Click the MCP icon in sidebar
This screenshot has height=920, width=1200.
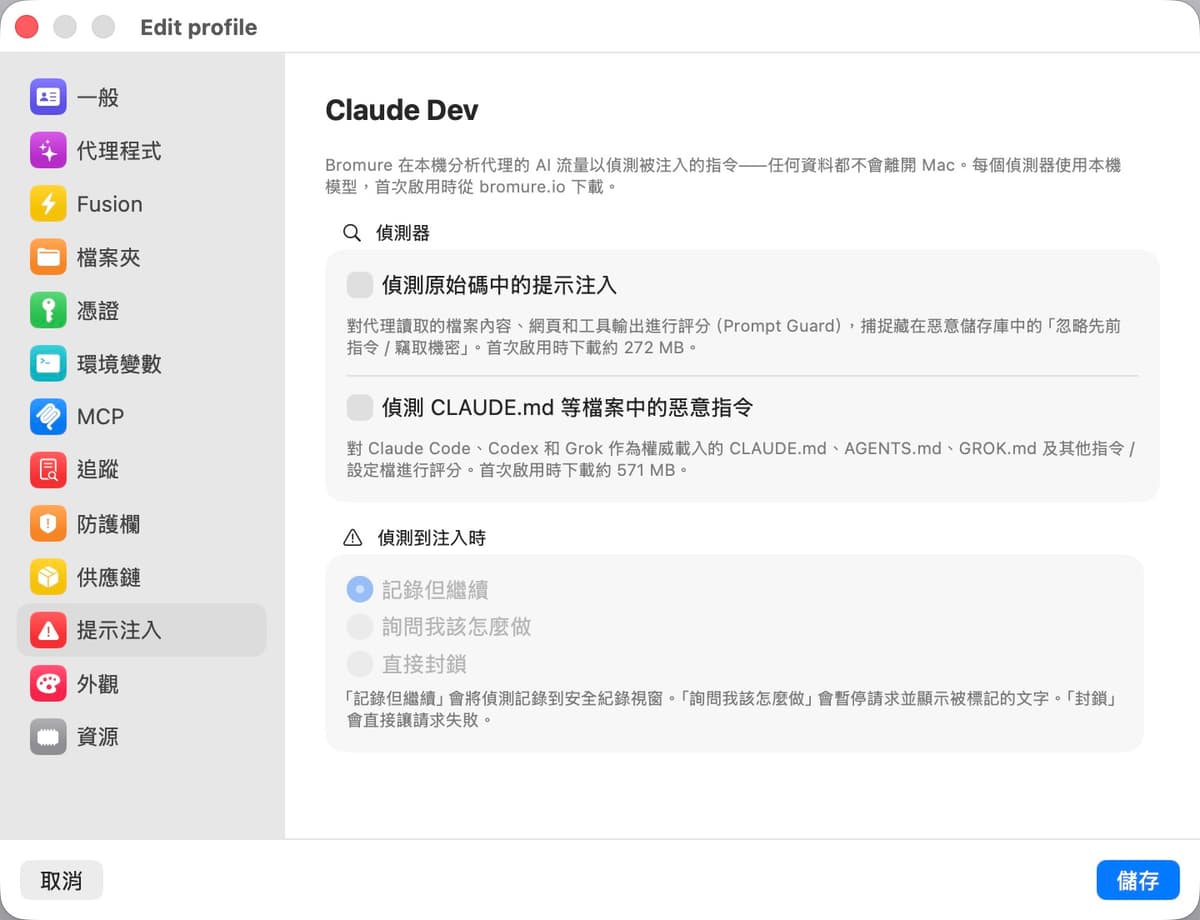point(48,417)
